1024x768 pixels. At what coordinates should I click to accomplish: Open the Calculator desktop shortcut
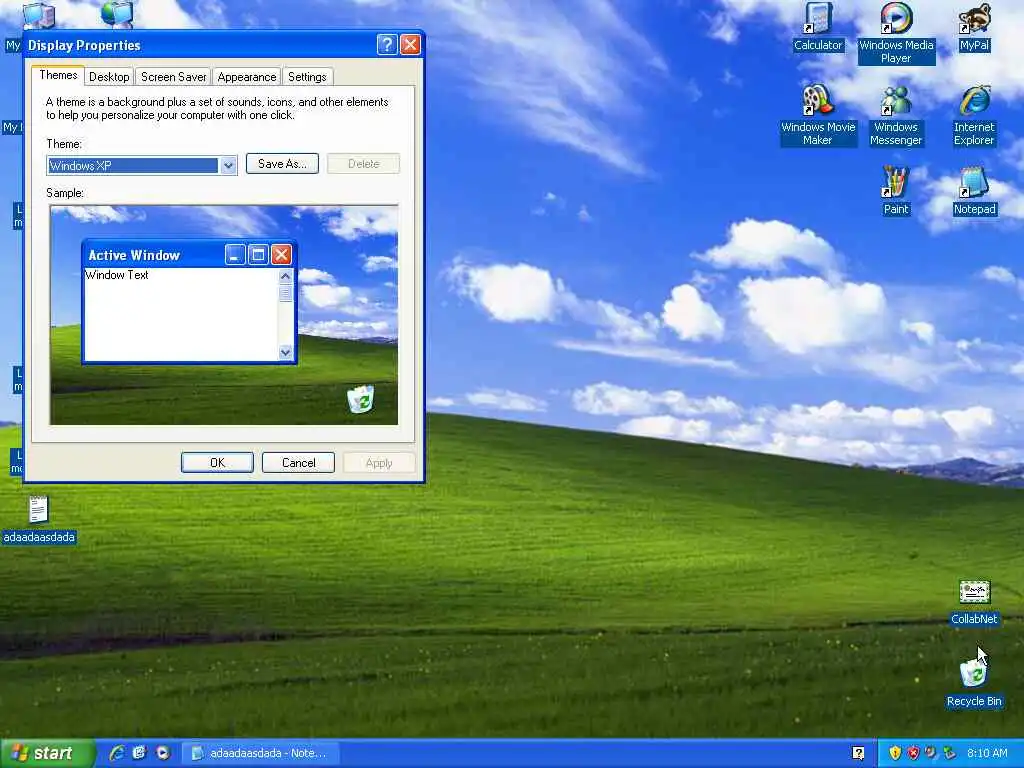pyautogui.click(x=818, y=27)
